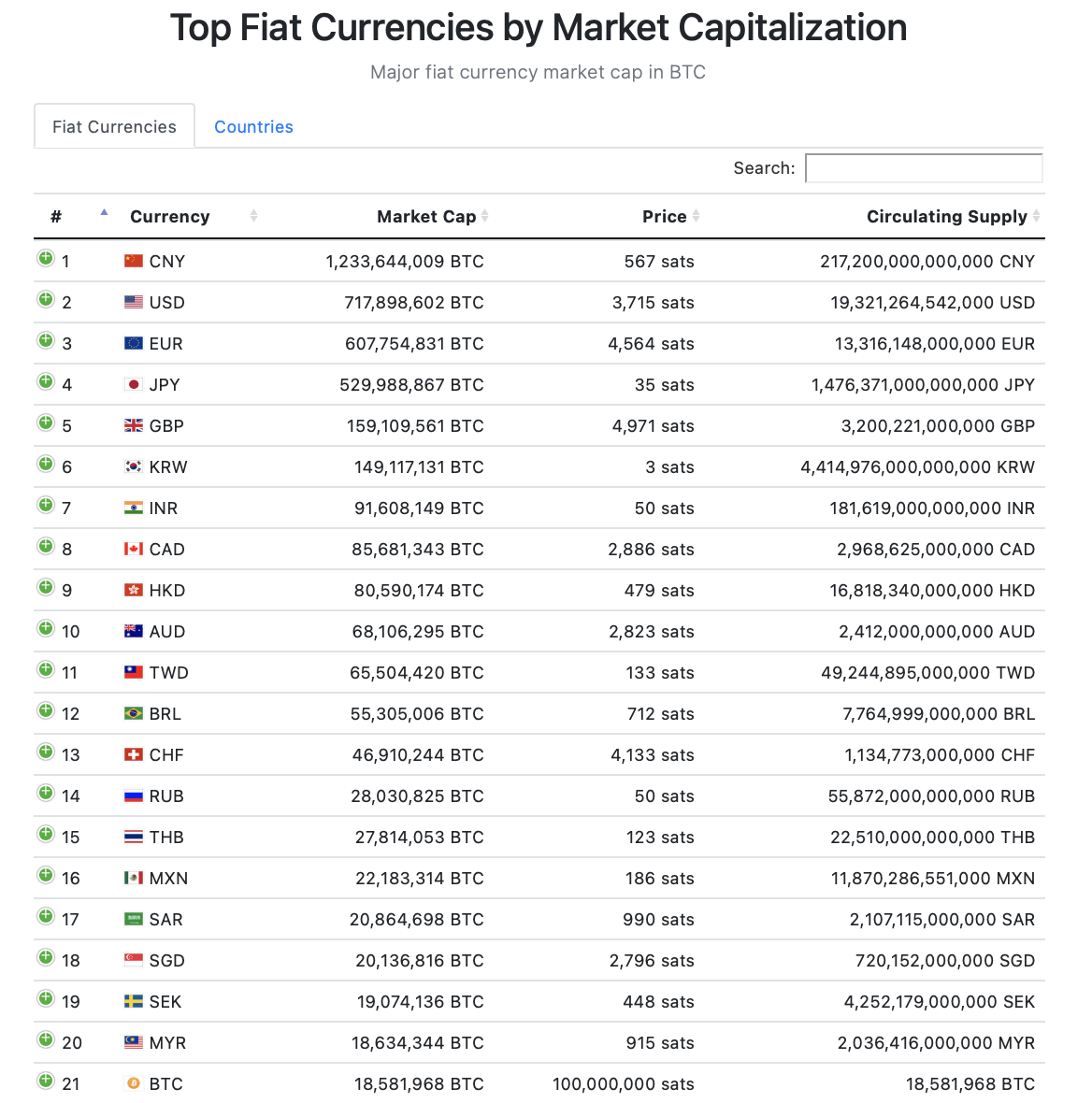Viewport: 1092px width, 1103px height.
Task: Click the Brazil flag icon beside BRL
Action: pyautogui.click(x=134, y=713)
